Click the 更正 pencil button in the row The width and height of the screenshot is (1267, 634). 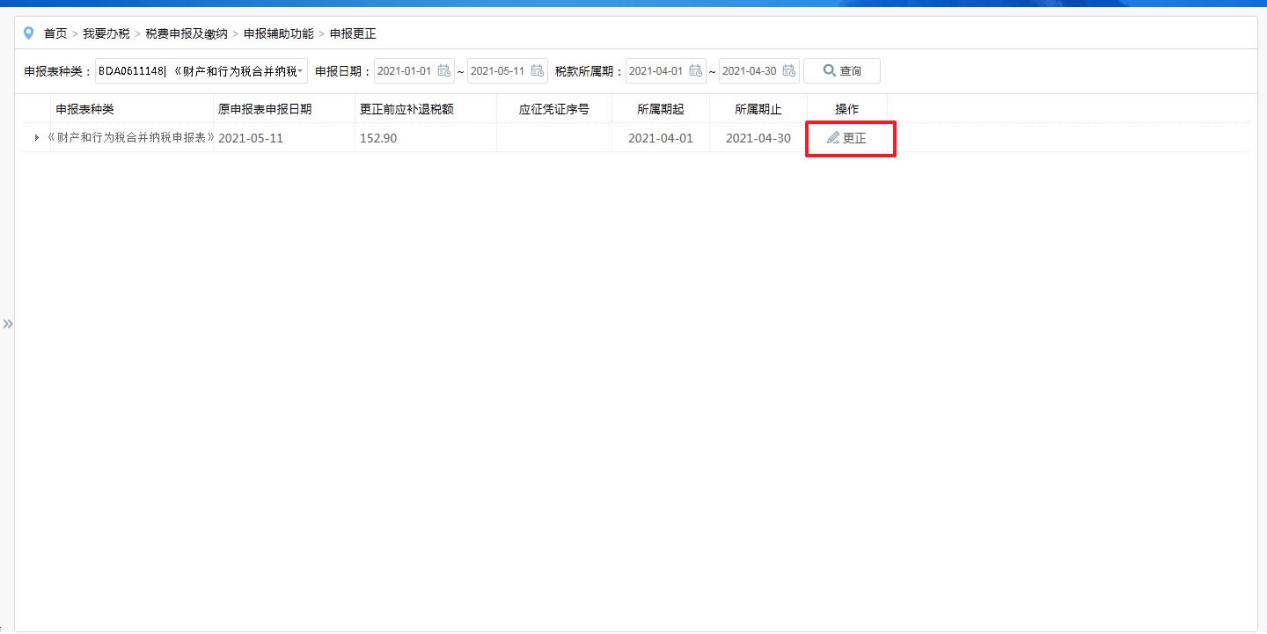coord(848,139)
